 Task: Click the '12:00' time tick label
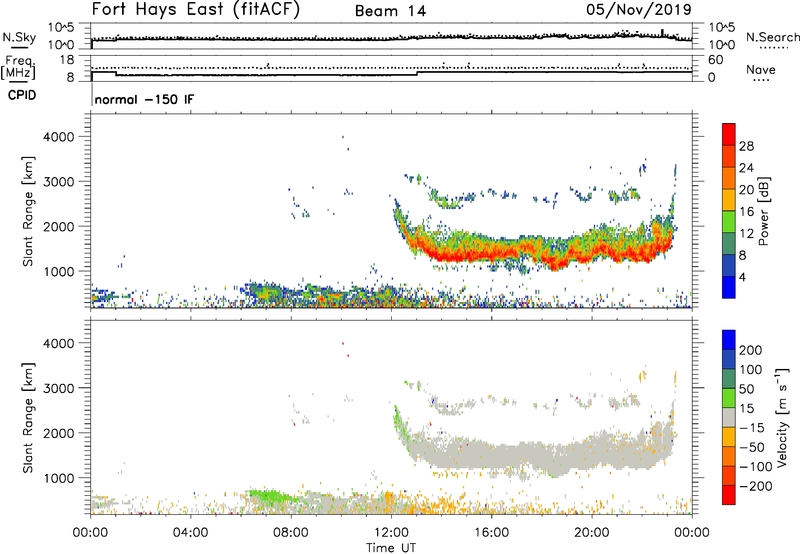click(391, 533)
